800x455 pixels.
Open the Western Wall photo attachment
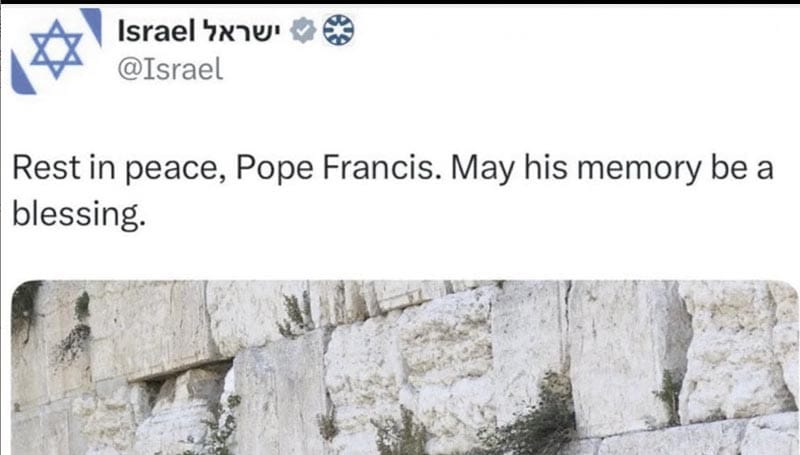click(x=400, y=370)
